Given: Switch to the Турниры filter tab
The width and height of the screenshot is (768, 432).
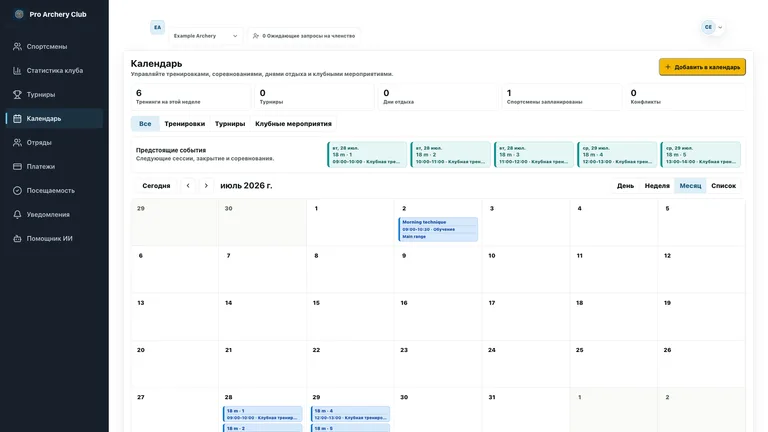Looking at the screenshot, I should tap(230, 124).
